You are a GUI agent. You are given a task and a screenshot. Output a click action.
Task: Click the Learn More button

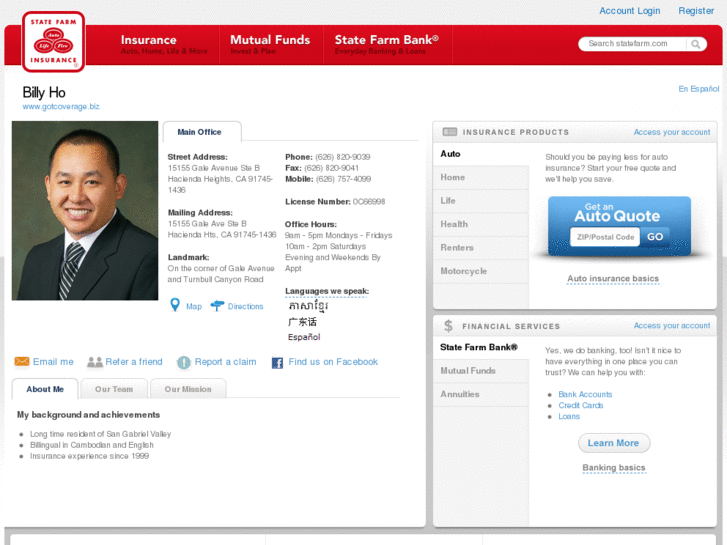614,443
